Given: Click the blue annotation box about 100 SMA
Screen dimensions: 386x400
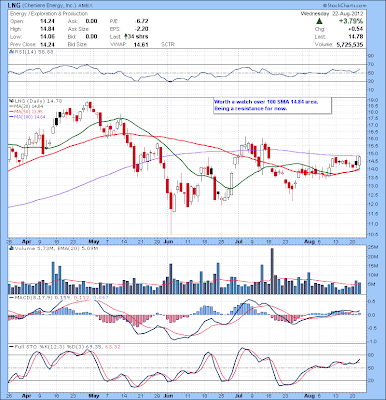Looking at the screenshot, I should click(x=272, y=106).
